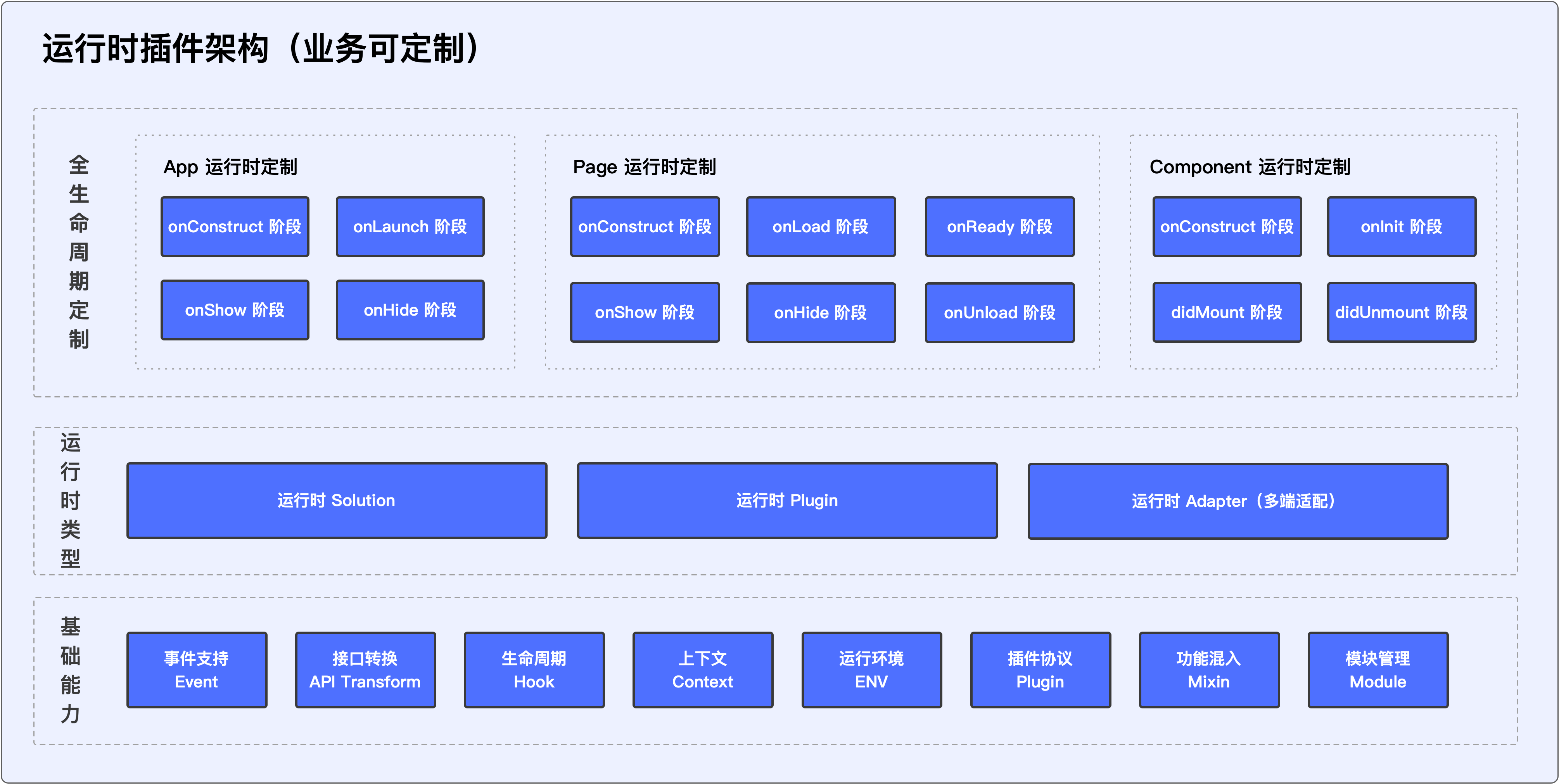This screenshot has width=1559, height=784.
Task: Click the 事件支持 Event box
Action: coord(196,670)
